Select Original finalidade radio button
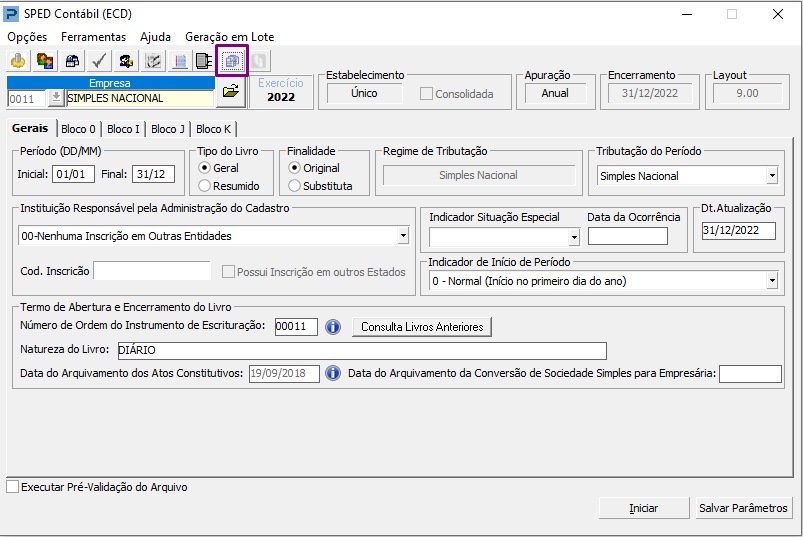The image size is (803, 537). coord(294,168)
